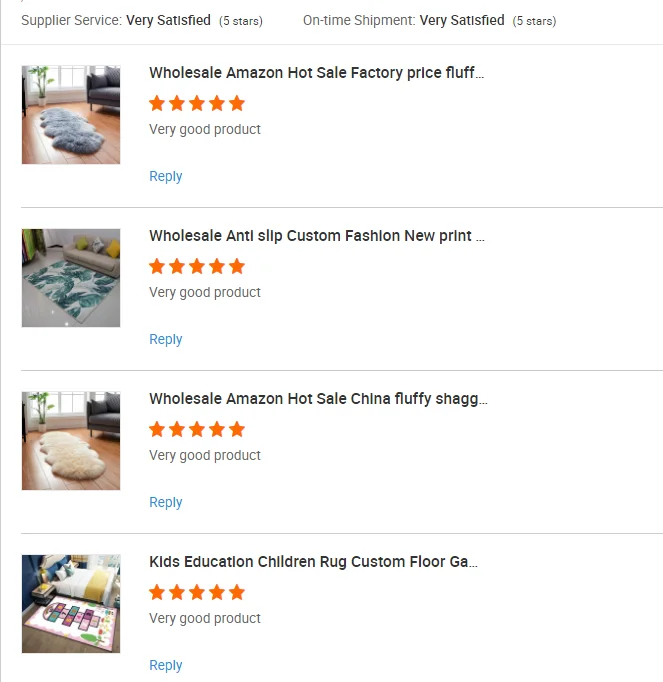Open the cream shaggy rug thumbnail

point(71,441)
